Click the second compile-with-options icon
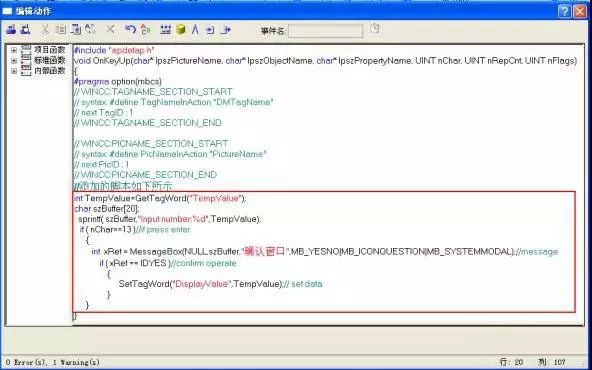 point(25,29)
